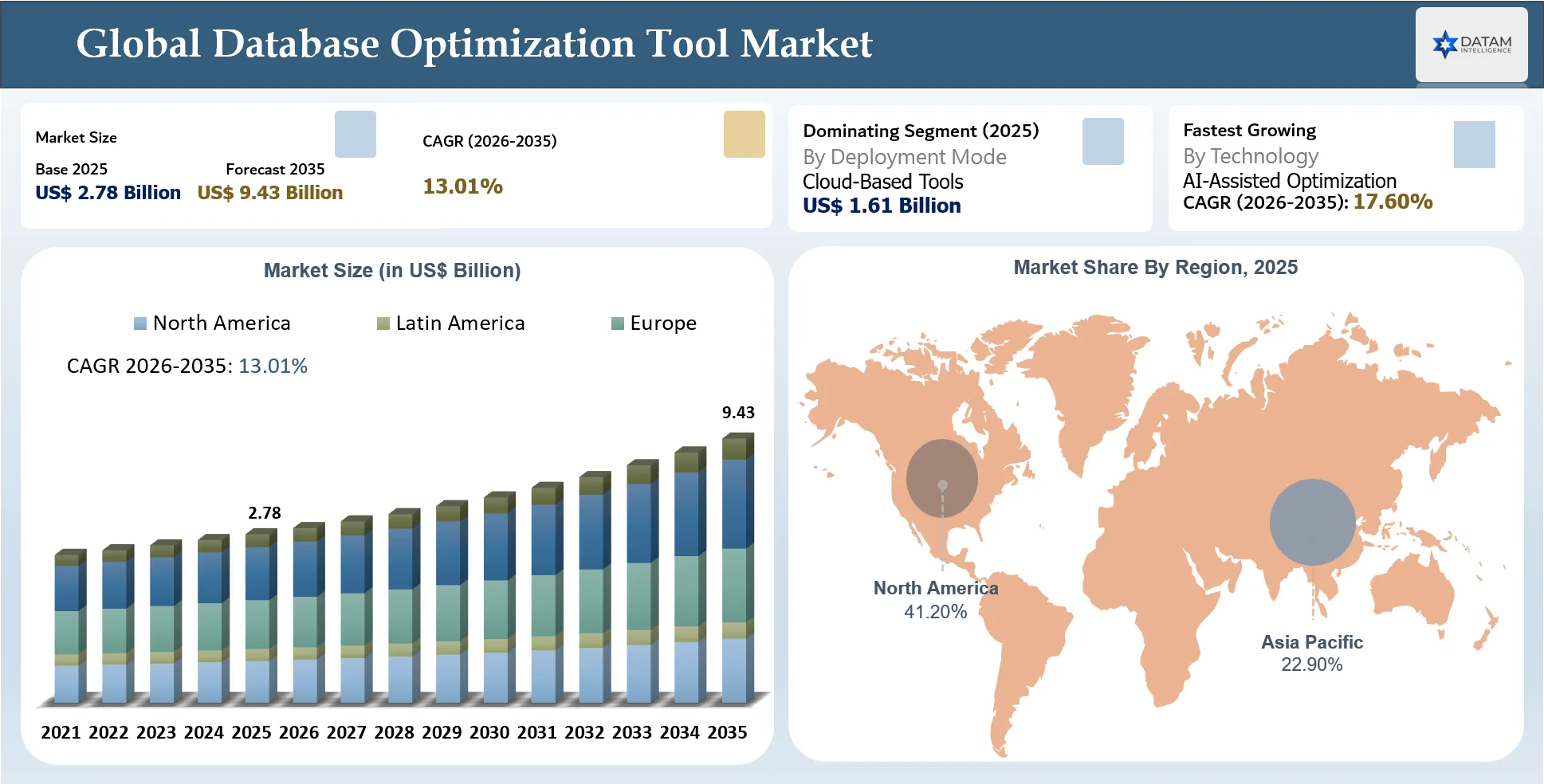Click the Market Size (in US$ Billion) heading
1544x784 pixels.
[392, 271]
